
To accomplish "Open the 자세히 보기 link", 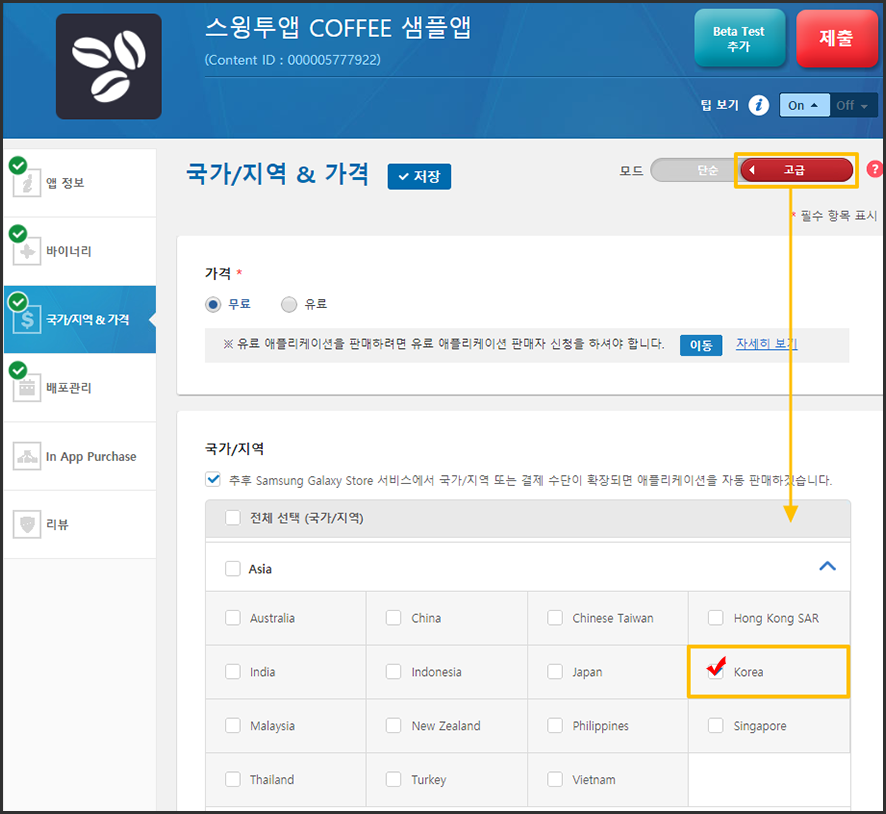I will [x=766, y=344].
